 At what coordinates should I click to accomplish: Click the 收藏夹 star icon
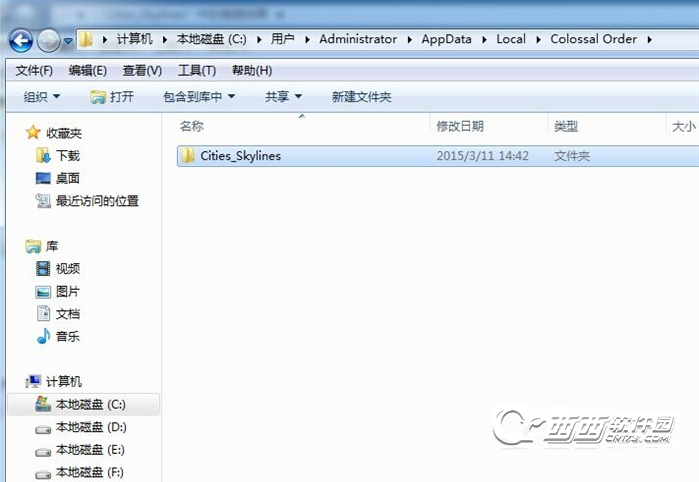pyautogui.click(x=33, y=132)
